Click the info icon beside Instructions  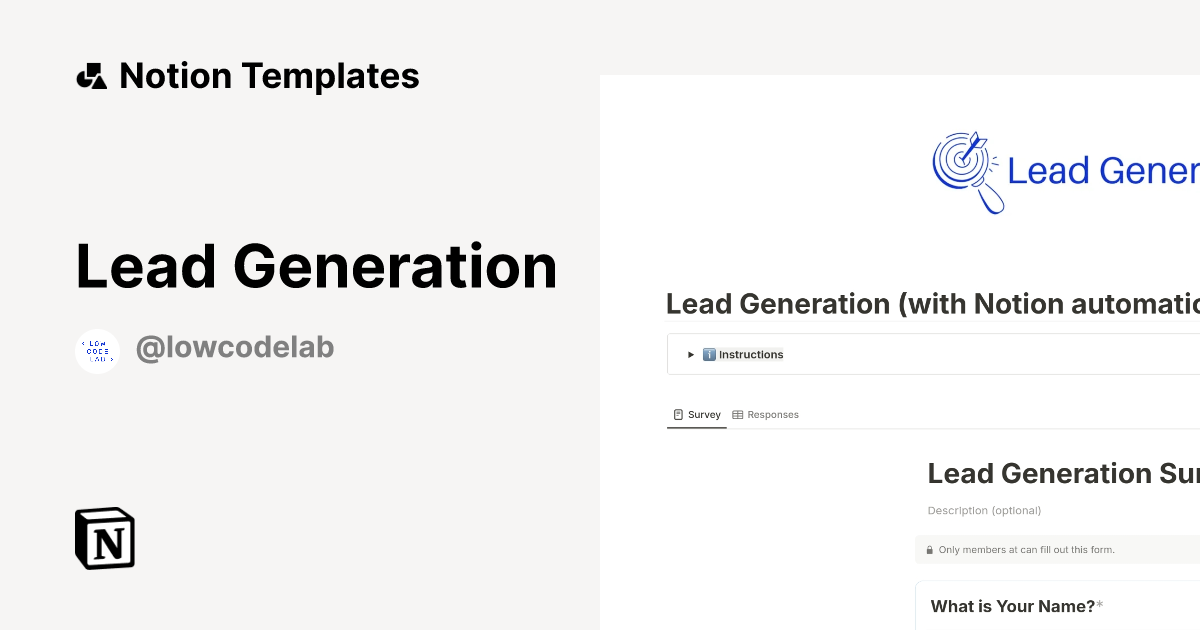710,354
